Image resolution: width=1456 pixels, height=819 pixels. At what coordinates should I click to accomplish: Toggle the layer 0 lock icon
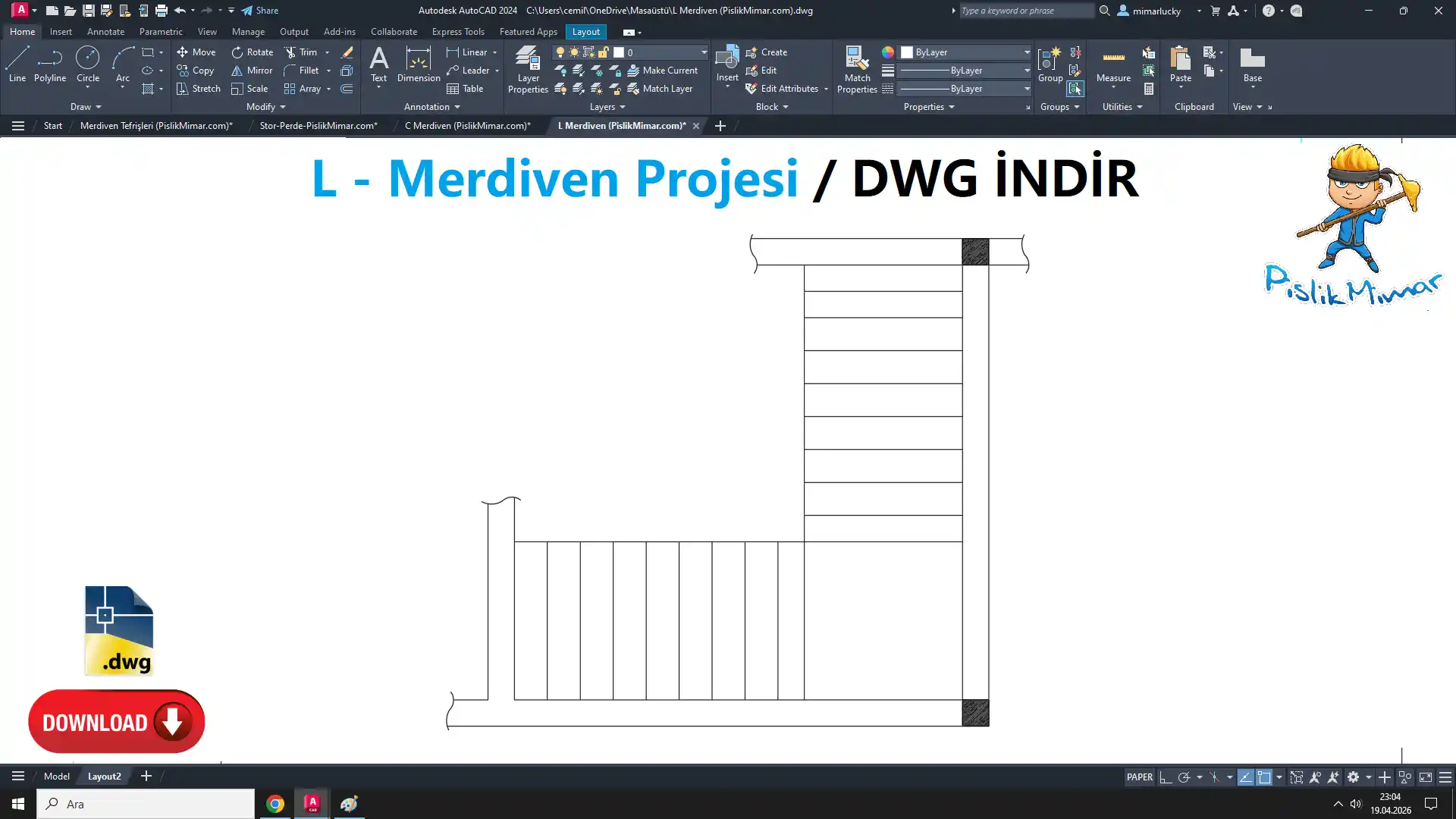[x=603, y=52]
